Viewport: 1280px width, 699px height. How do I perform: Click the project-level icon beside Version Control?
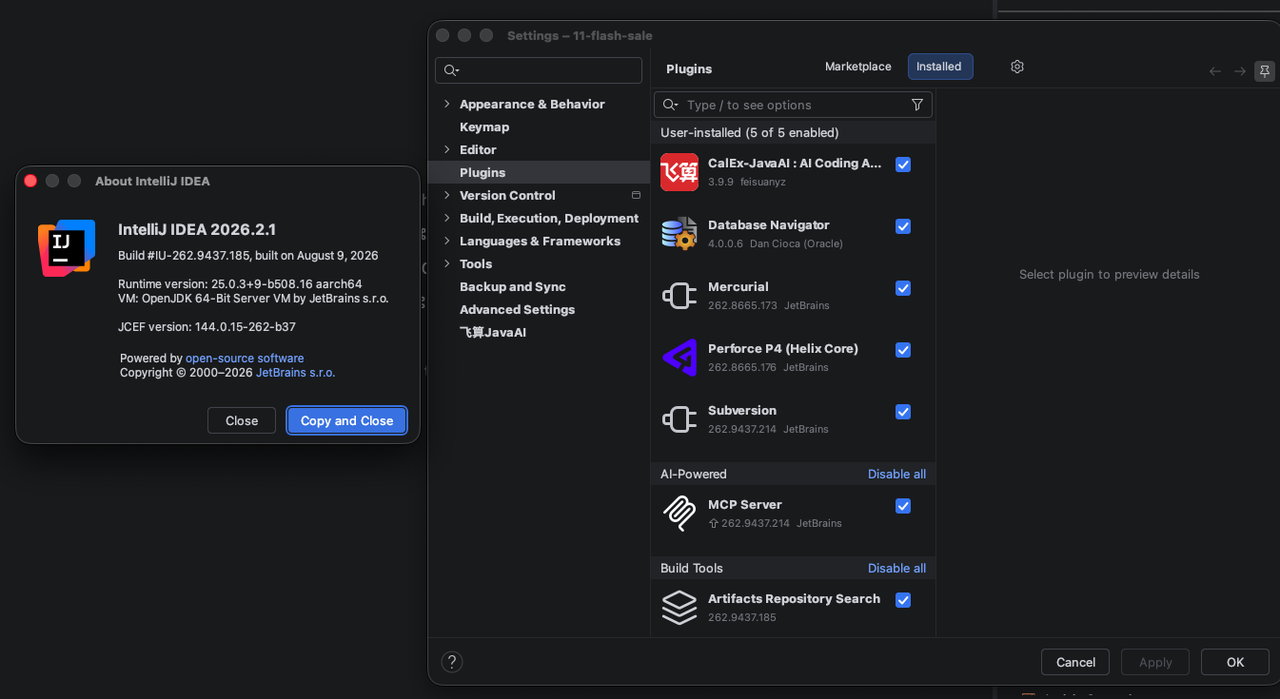click(636, 195)
